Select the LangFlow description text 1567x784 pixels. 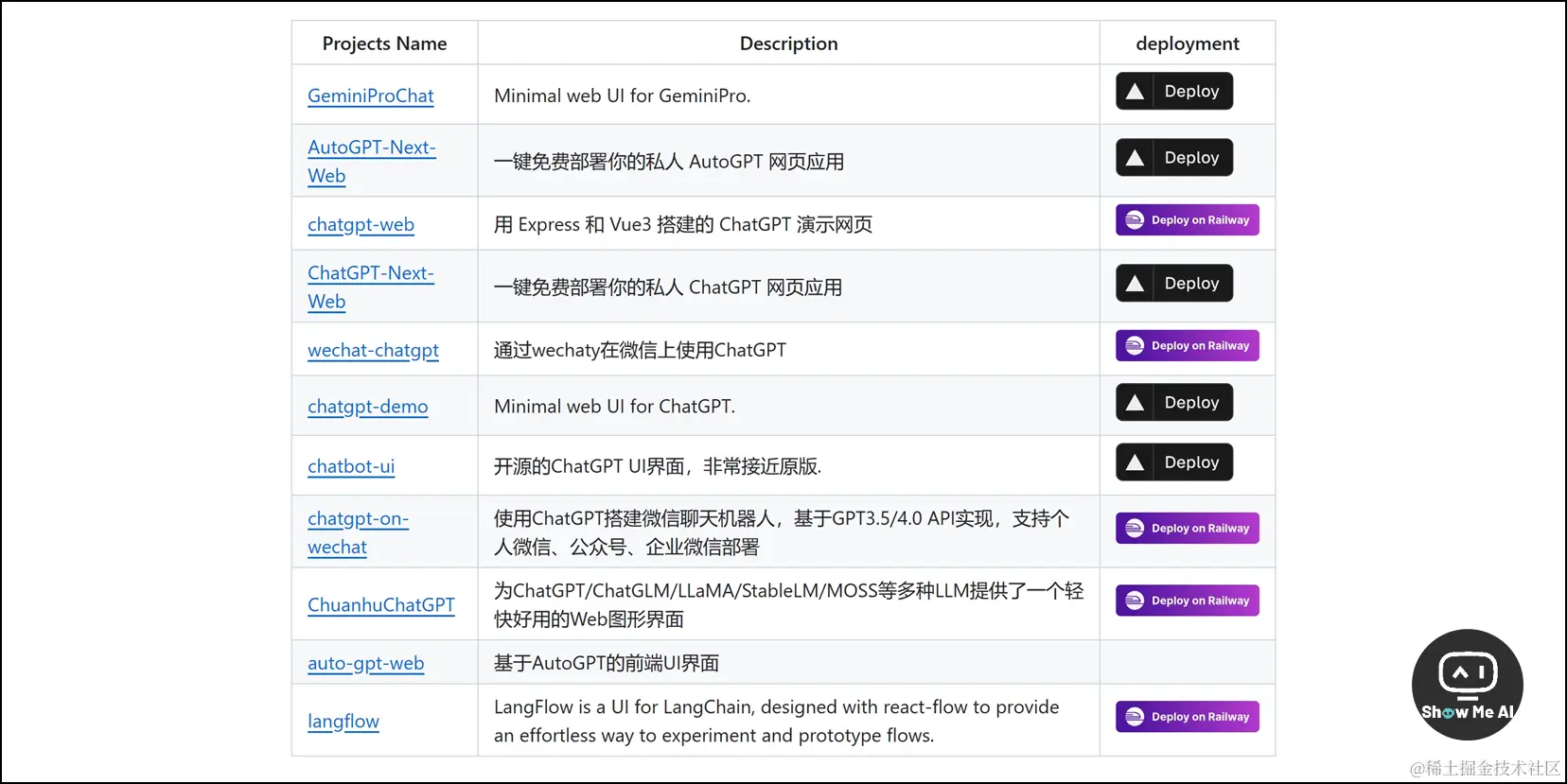pos(776,721)
